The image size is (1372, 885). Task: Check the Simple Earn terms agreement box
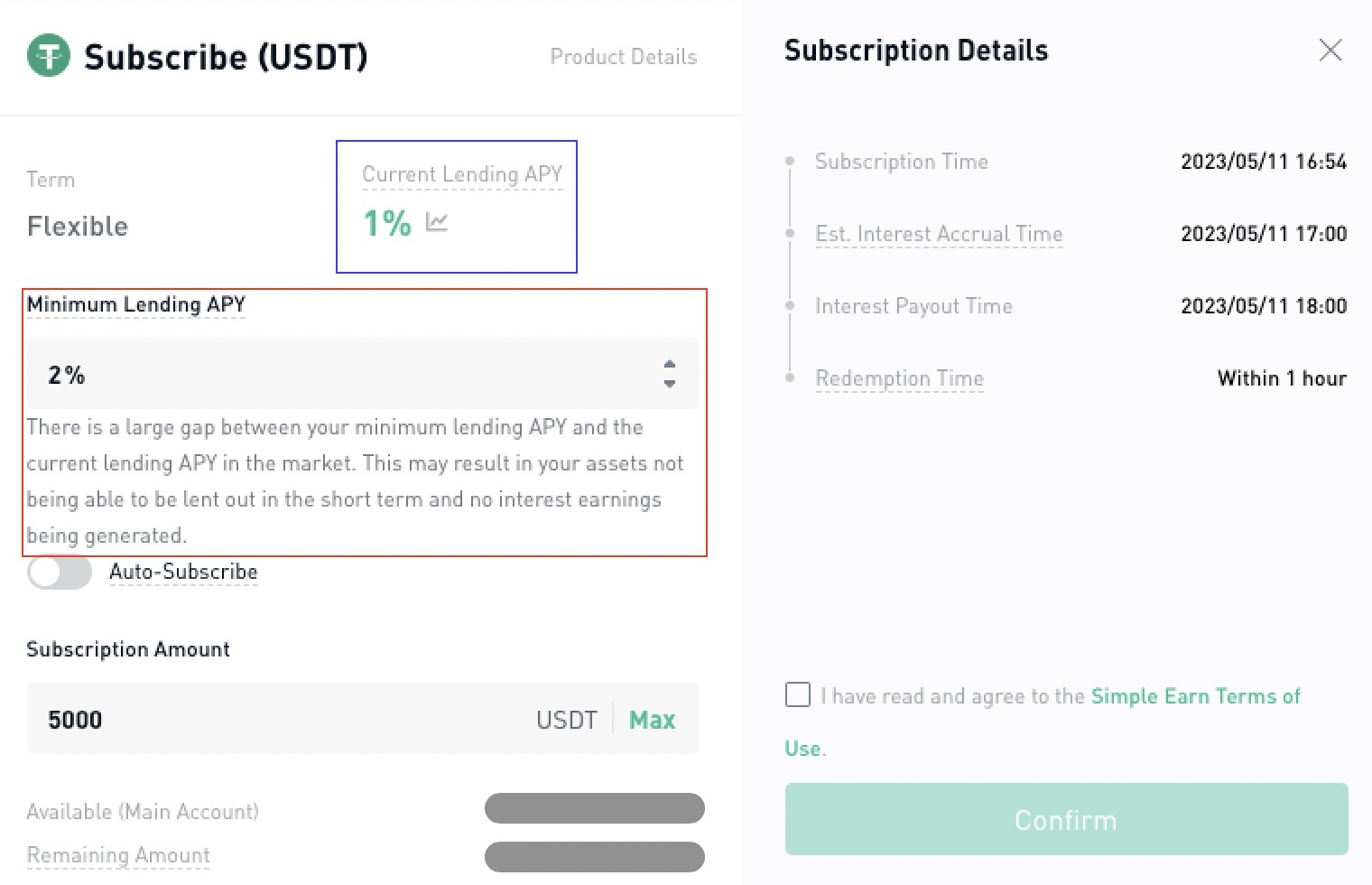[x=798, y=694]
